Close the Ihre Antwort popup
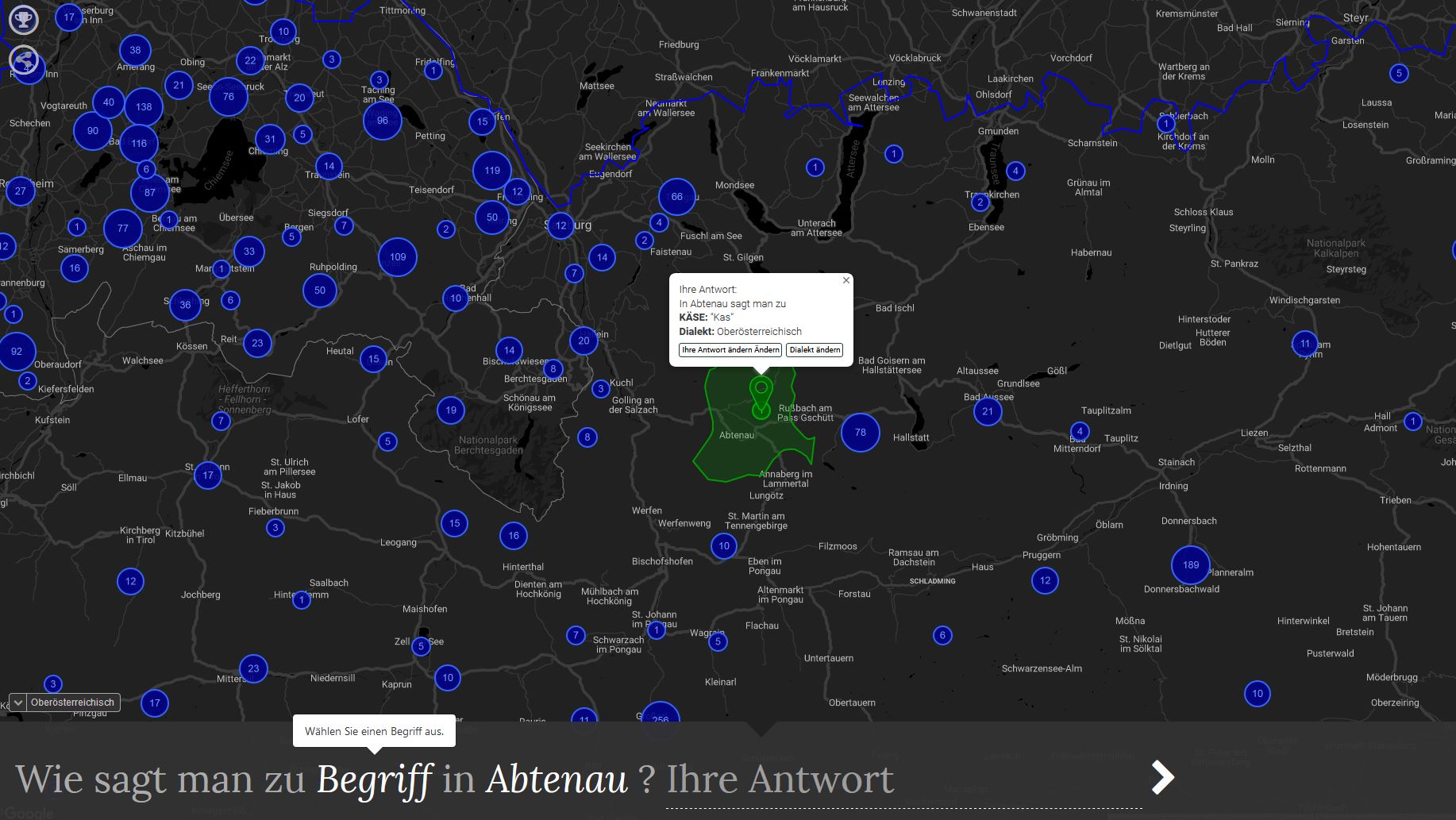Viewport: 1456px width, 820px height. tap(845, 280)
